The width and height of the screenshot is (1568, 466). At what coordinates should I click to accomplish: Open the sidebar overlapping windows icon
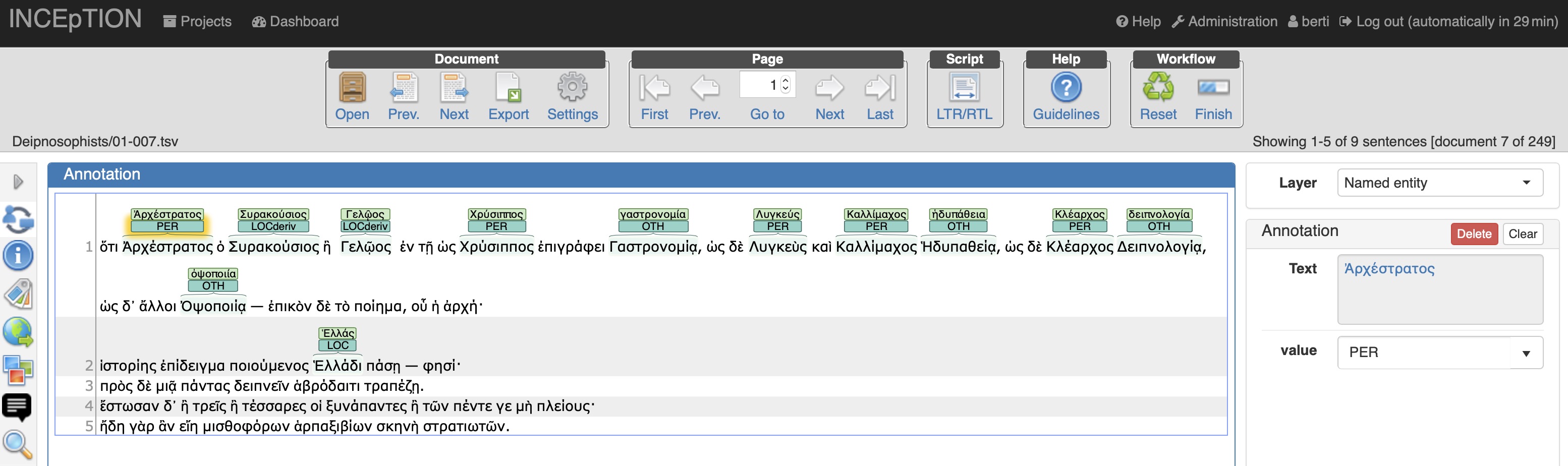(18, 370)
